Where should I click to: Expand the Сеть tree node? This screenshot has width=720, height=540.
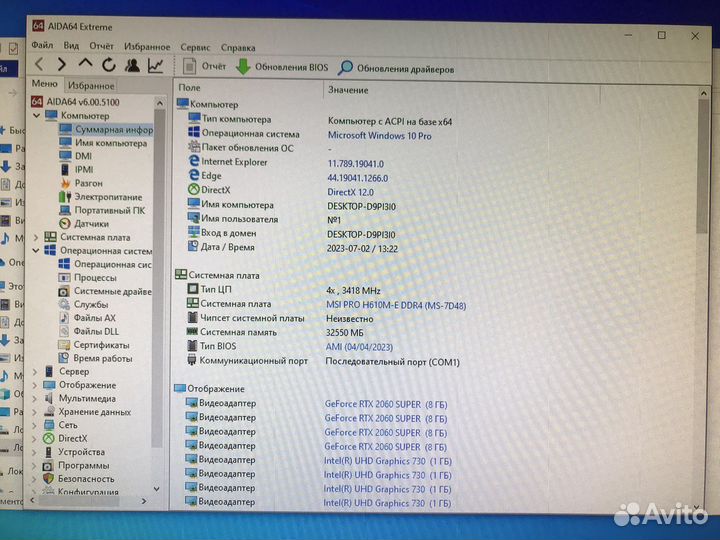click(35, 425)
